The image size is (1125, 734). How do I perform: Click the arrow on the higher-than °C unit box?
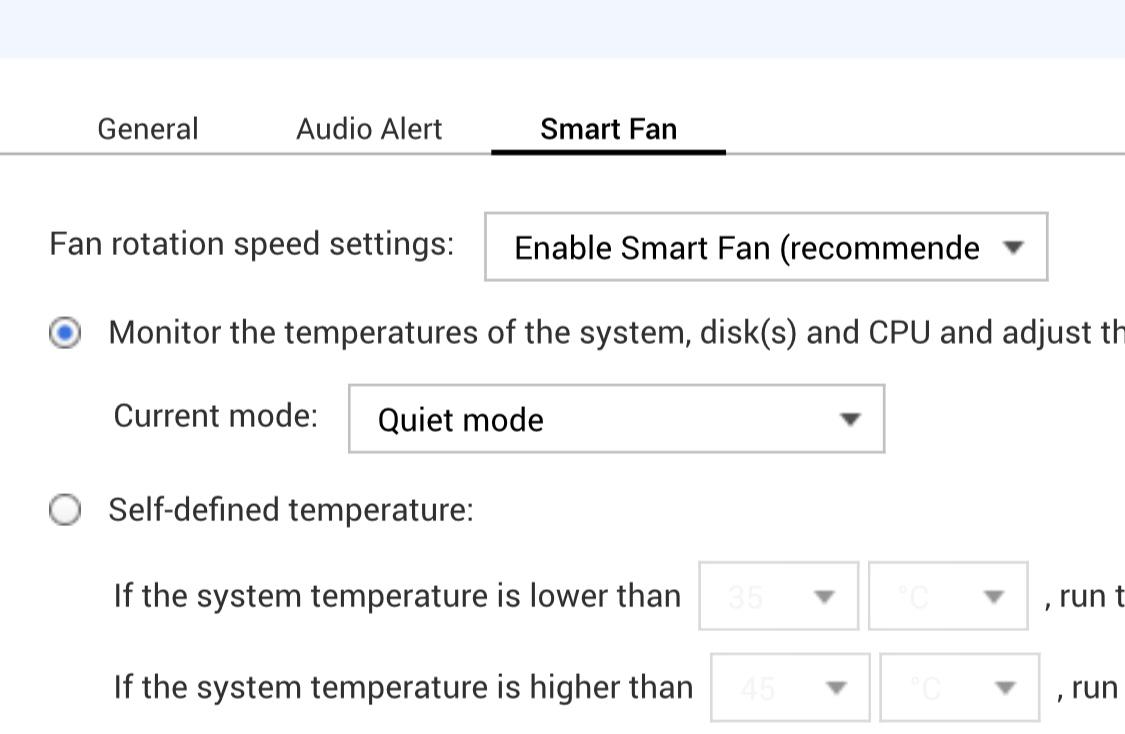coord(1006,688)
